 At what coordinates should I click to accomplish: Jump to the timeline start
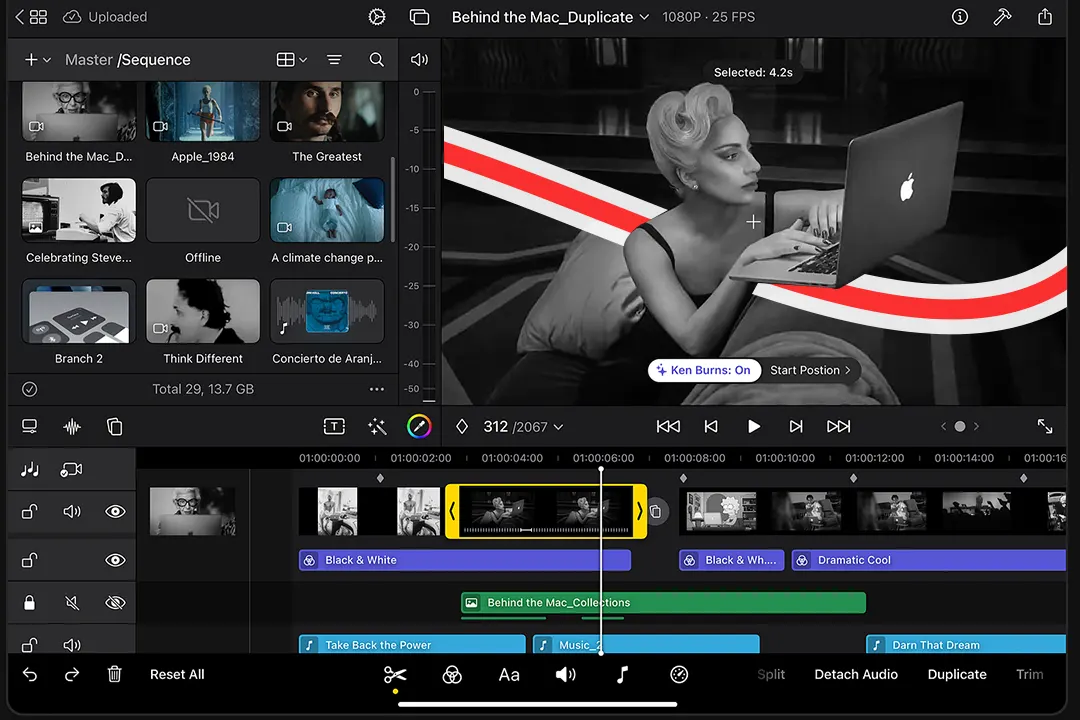(668, 426)
